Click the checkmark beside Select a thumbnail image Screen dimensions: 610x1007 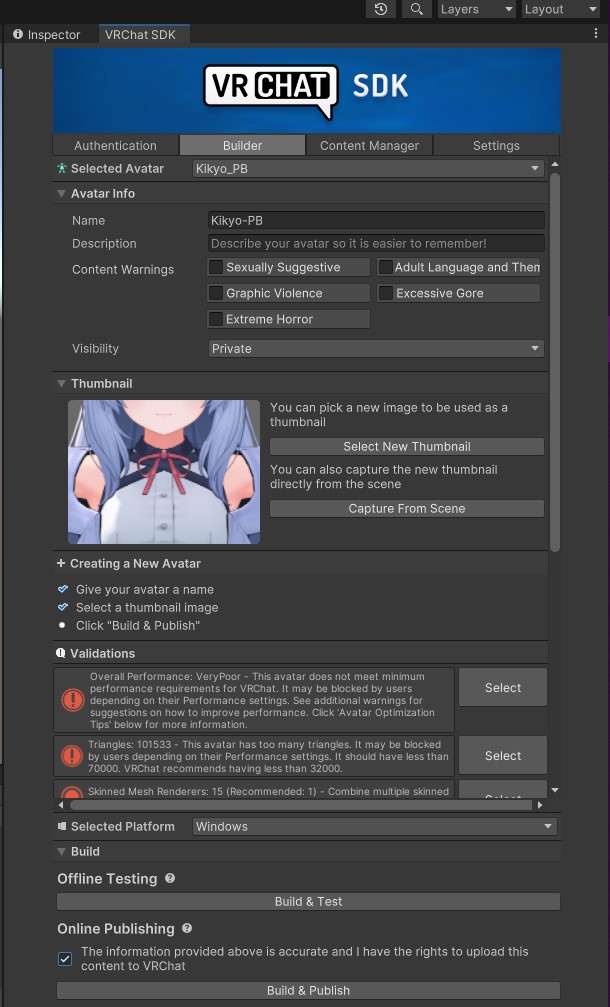click(x=63, y=607)
